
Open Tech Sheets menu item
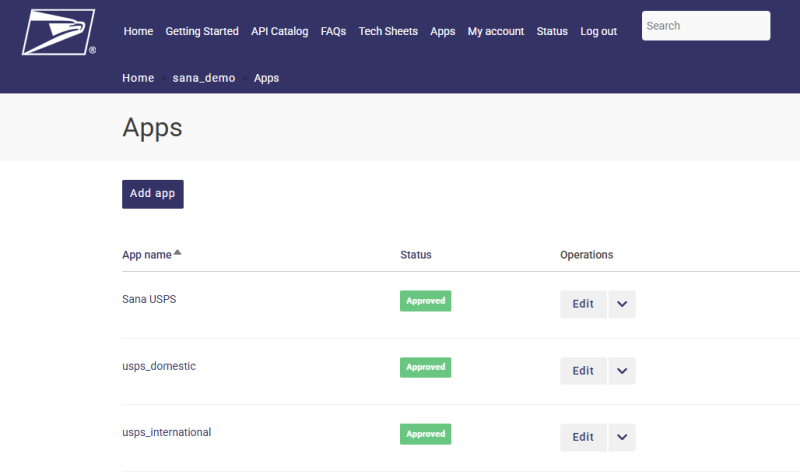click(x=388, y=31)
